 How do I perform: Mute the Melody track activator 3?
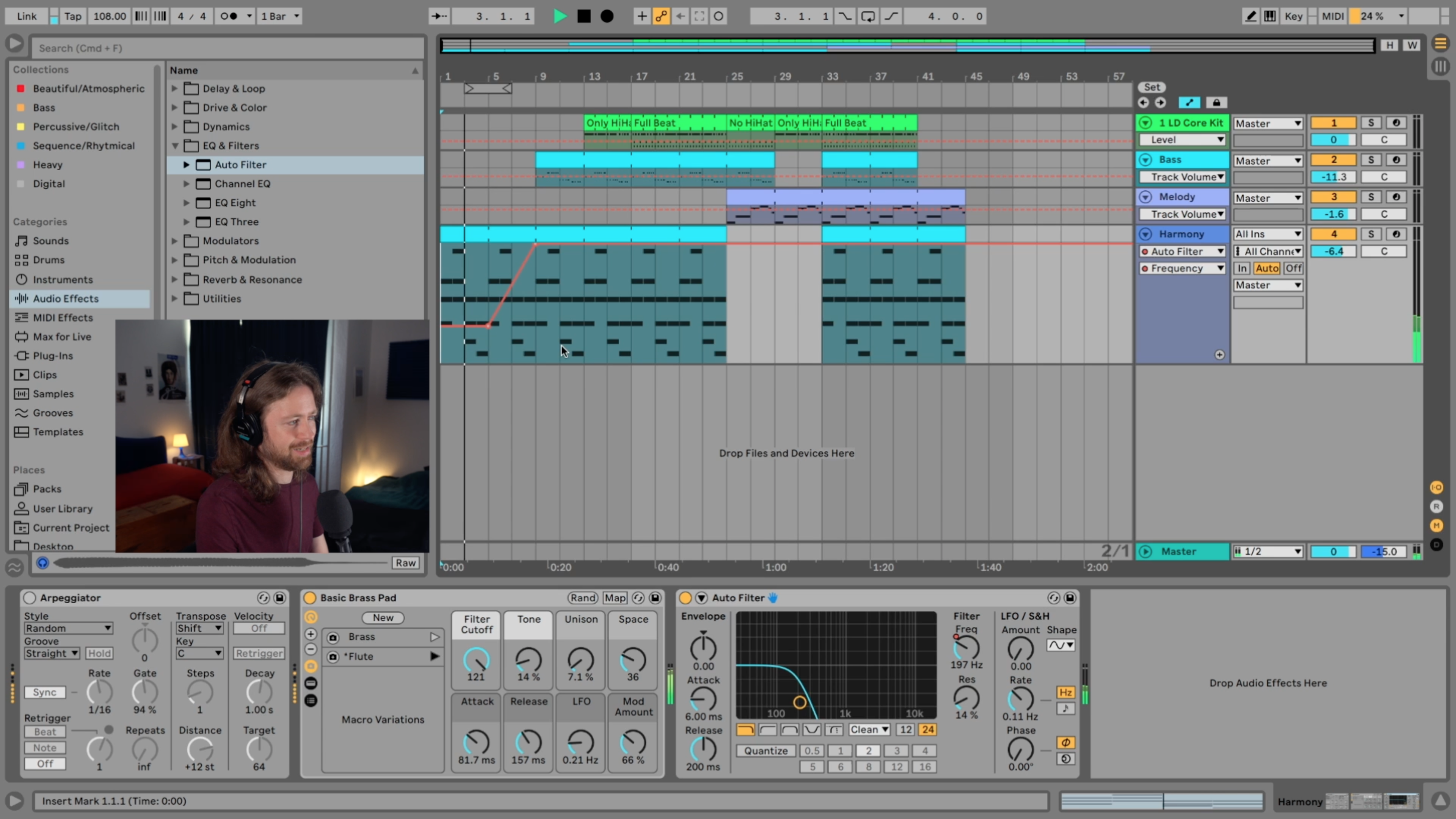tap(1334, 197)
